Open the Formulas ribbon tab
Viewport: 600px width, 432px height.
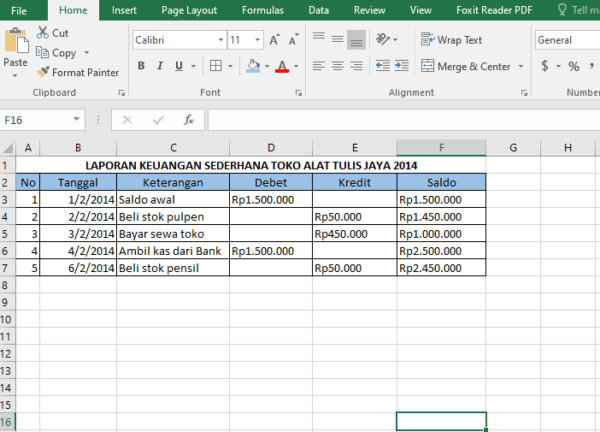pyautogui.click(x=265, y=10)
